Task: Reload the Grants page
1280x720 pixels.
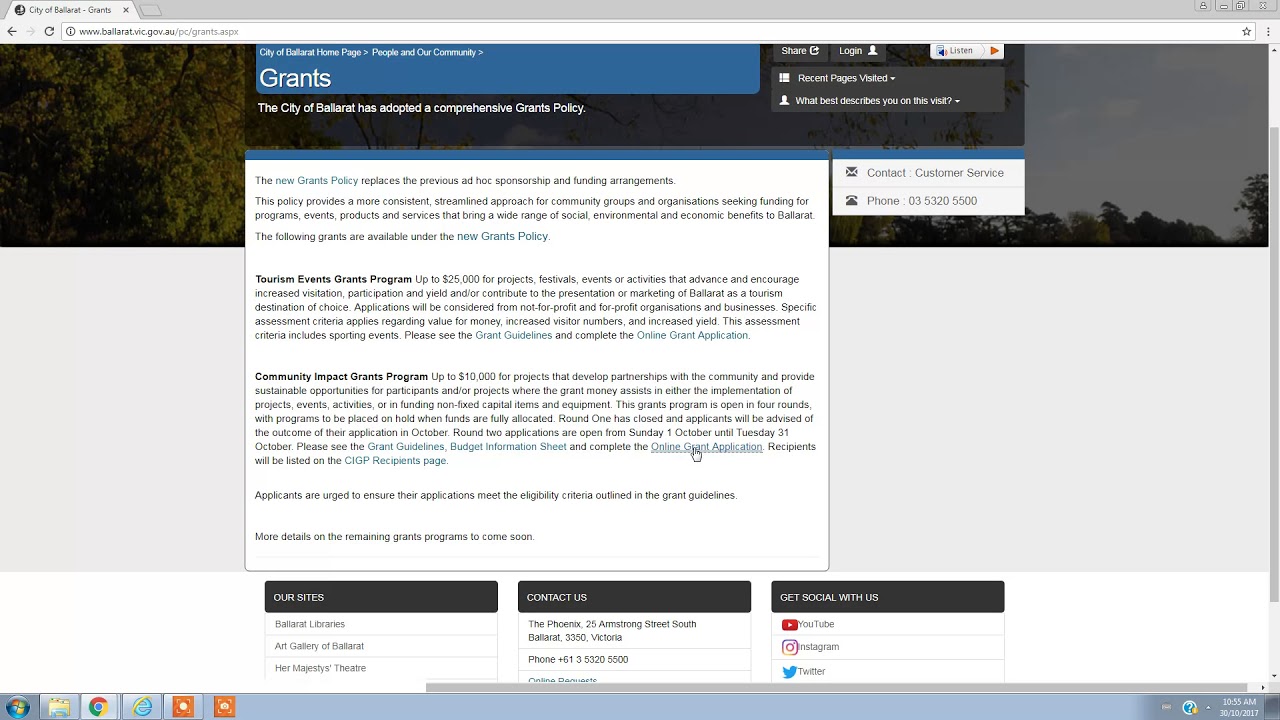Action: (x=49, y=31)
